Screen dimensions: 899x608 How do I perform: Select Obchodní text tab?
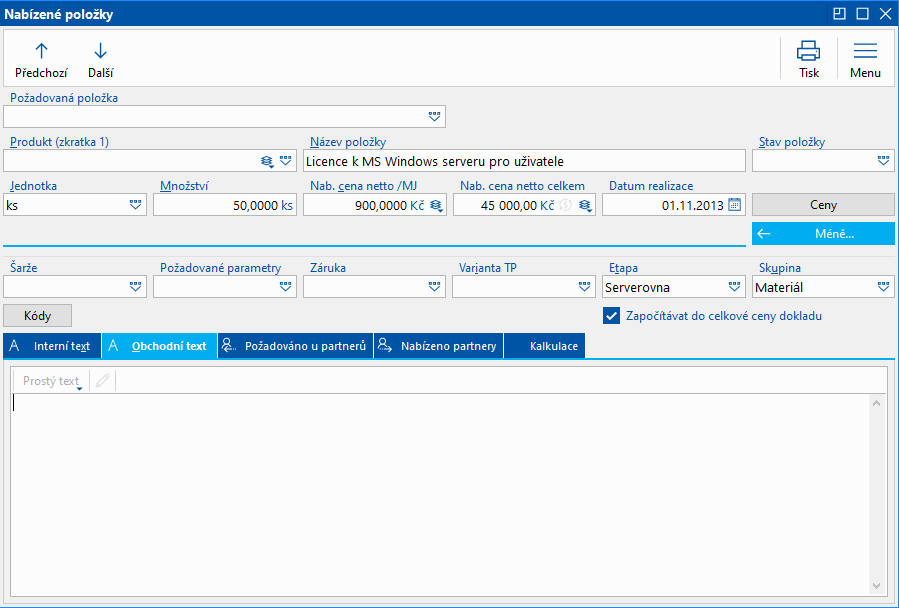pyautogui.click(x=159, y=346)
